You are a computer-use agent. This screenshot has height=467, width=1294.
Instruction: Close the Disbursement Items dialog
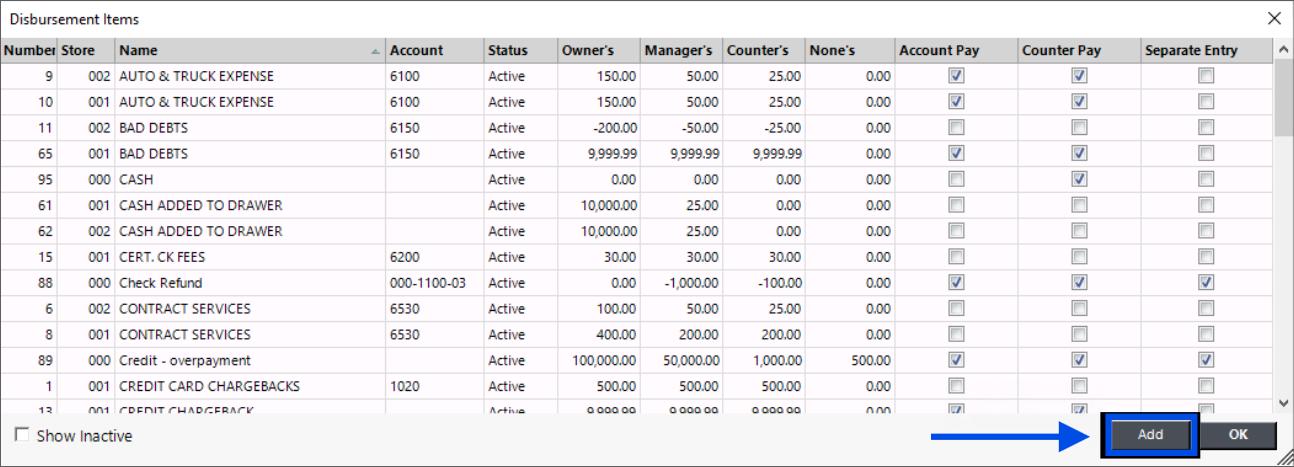pos(1274,18)
